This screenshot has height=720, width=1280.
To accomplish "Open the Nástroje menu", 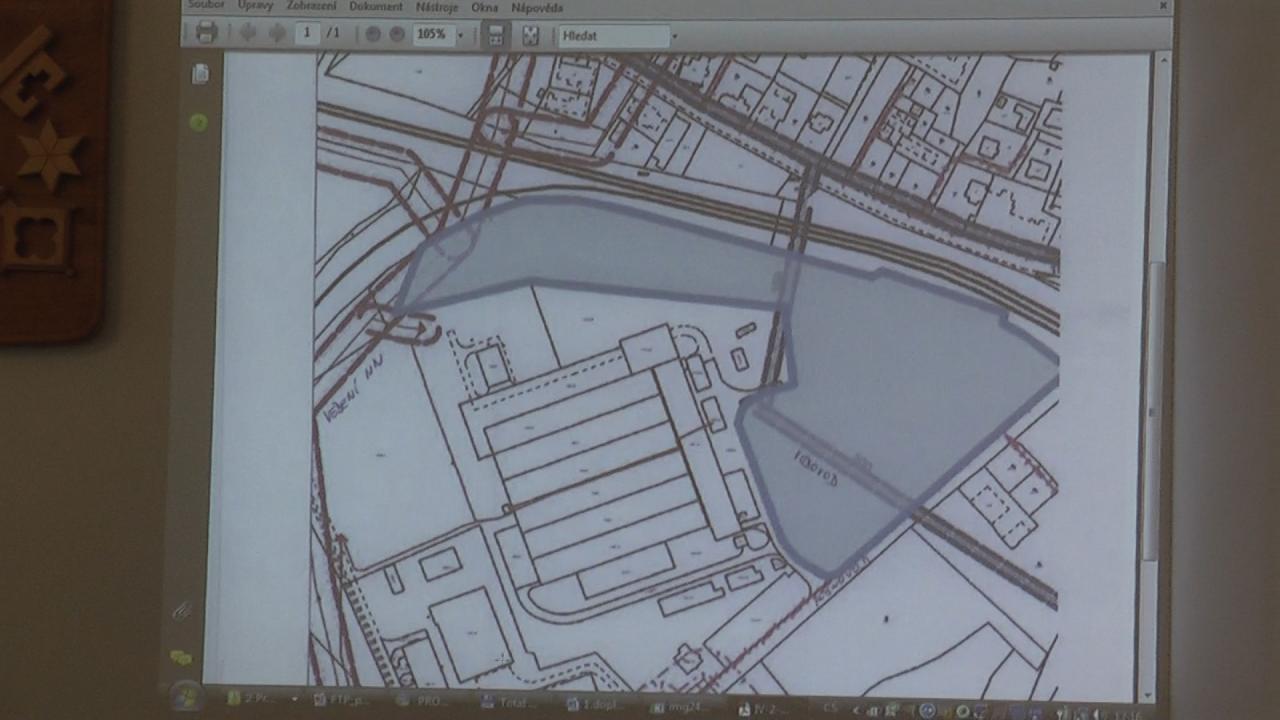I will point(436,7).
